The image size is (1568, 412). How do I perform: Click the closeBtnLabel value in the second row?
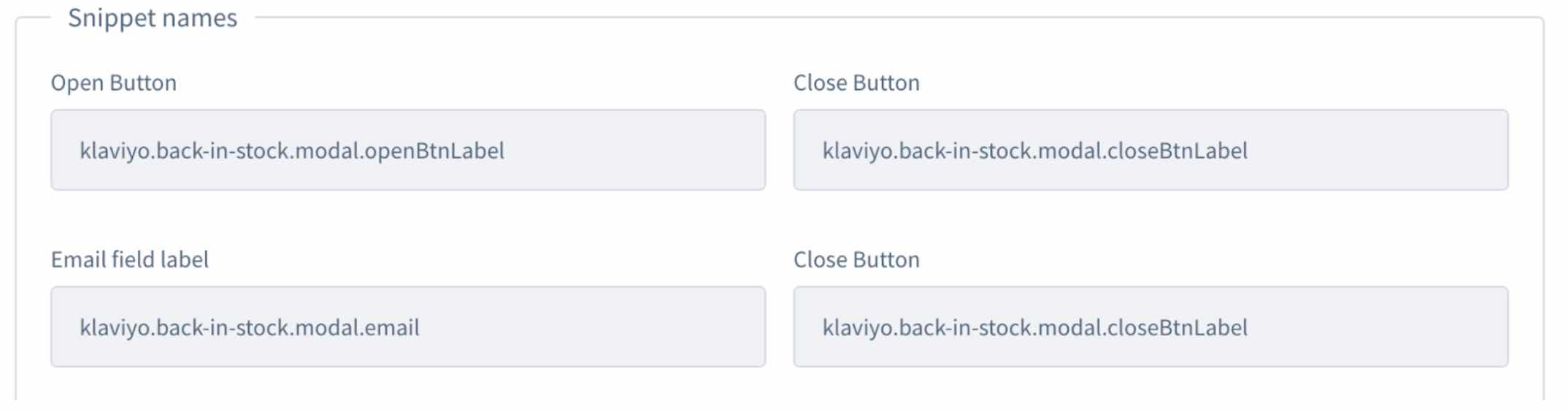pos(1034,328)
